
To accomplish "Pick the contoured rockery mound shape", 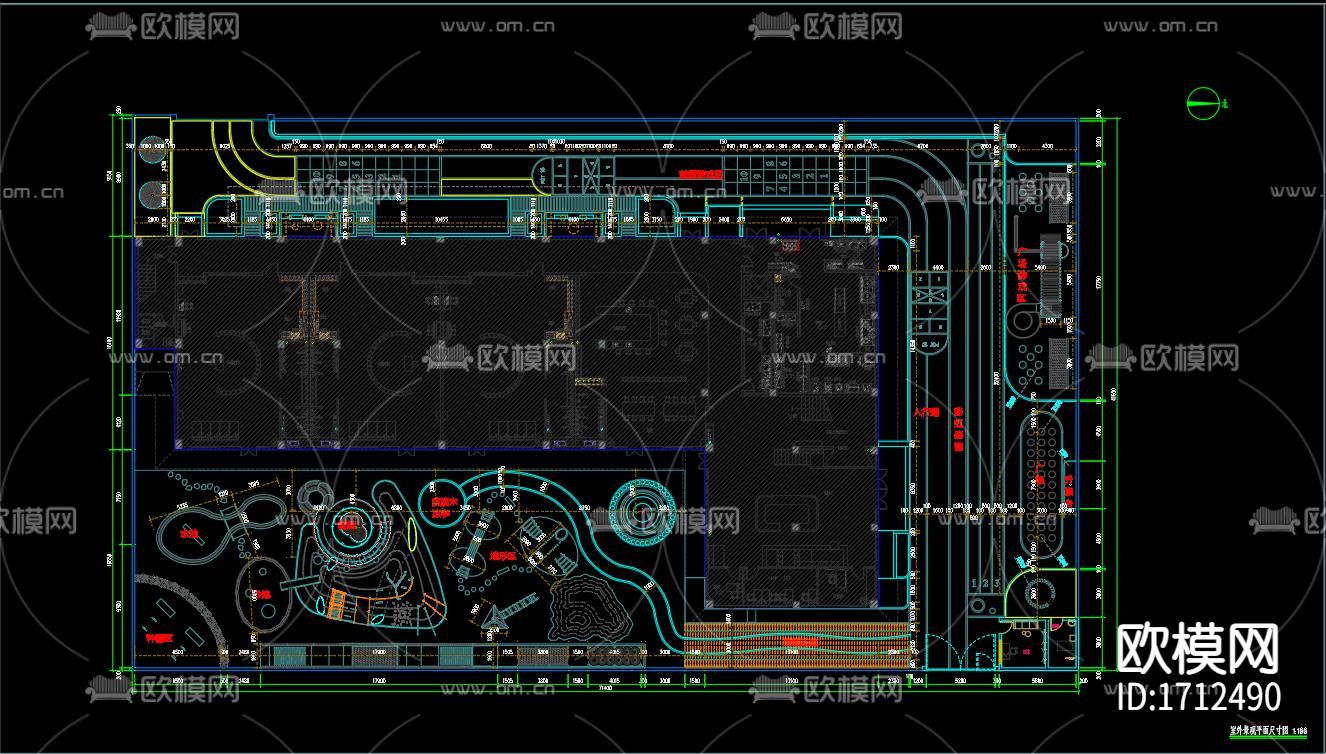I will 588,607.
